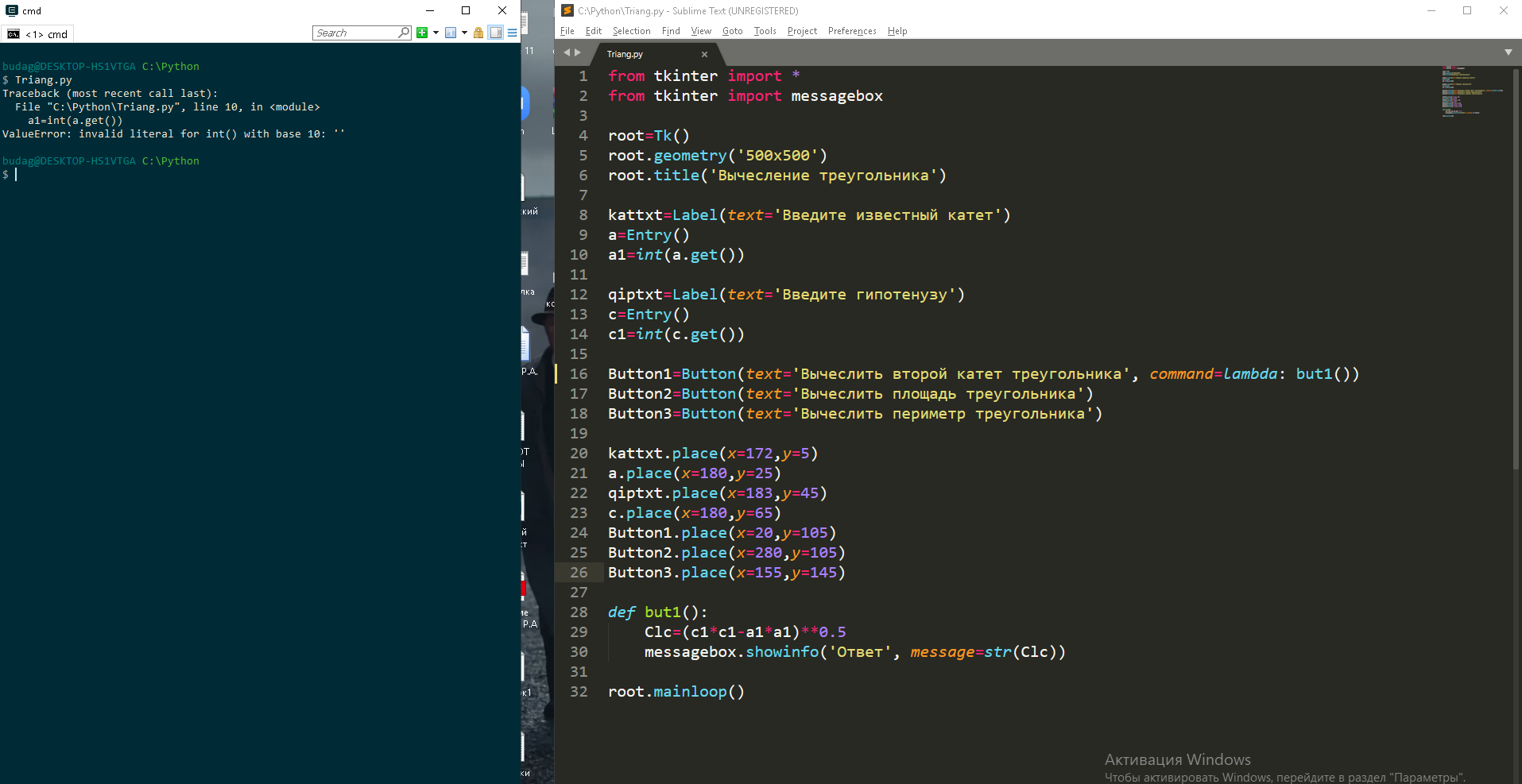The height and width of the screenshot is (784, 1522).
Task: Click 'Traceback (most recent call last):' text
Action: [110, 93]
